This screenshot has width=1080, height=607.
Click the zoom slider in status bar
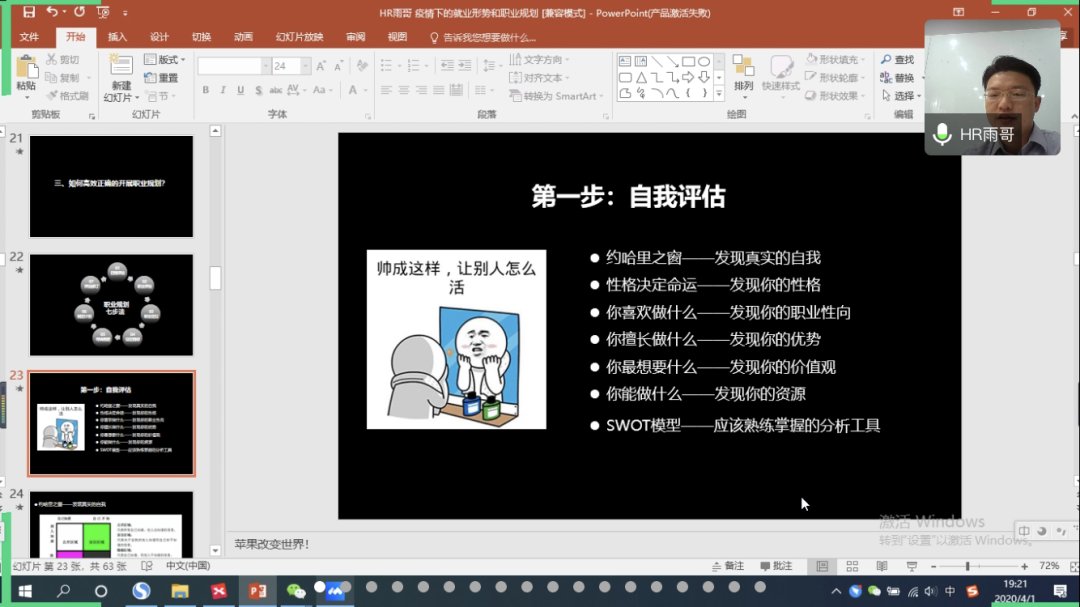click(980, 567)
